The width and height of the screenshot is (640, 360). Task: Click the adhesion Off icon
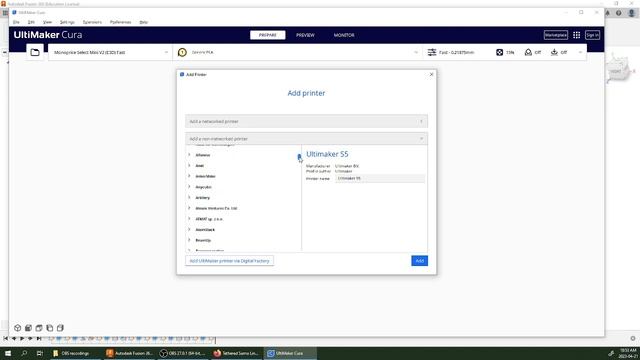coord(554,52)
